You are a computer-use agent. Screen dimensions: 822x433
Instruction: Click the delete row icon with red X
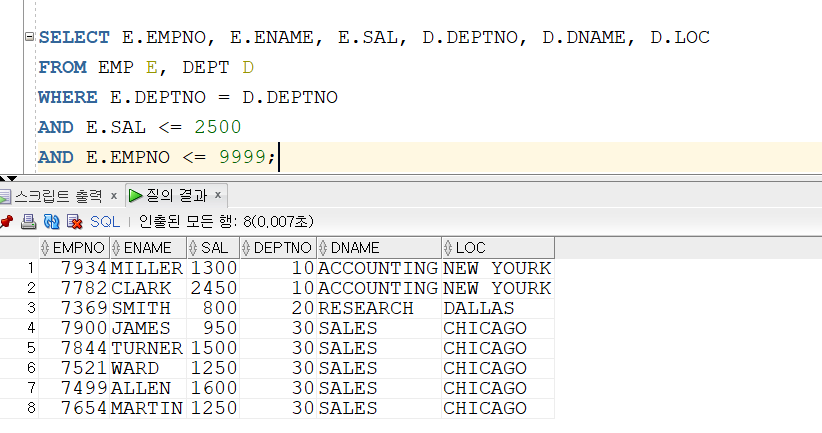pyautogui.click(x=74, y=222)
